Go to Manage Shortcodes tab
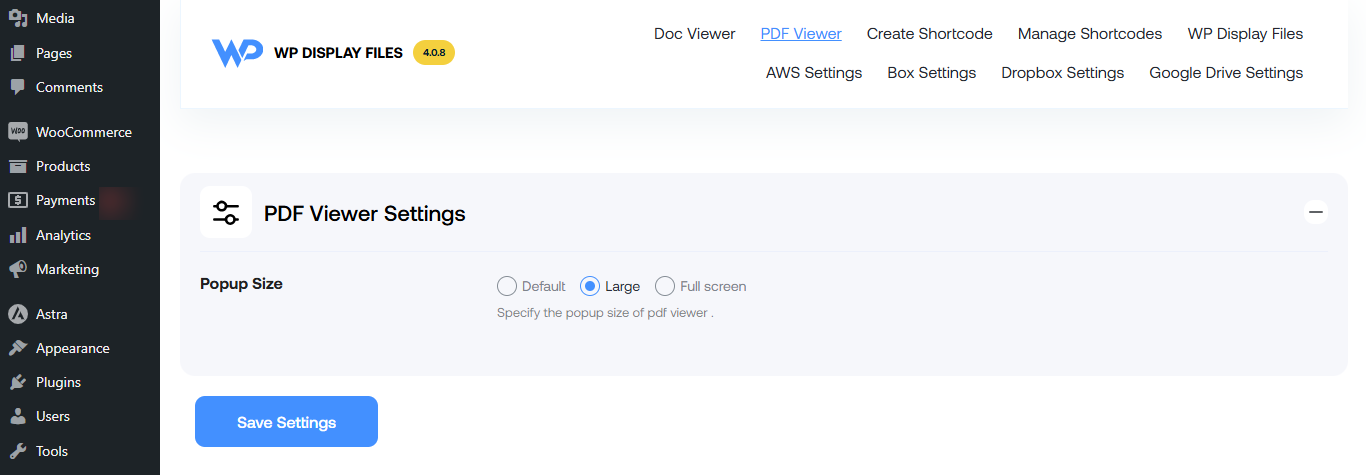1366x475 pixels. click(x=1090, y=33)
